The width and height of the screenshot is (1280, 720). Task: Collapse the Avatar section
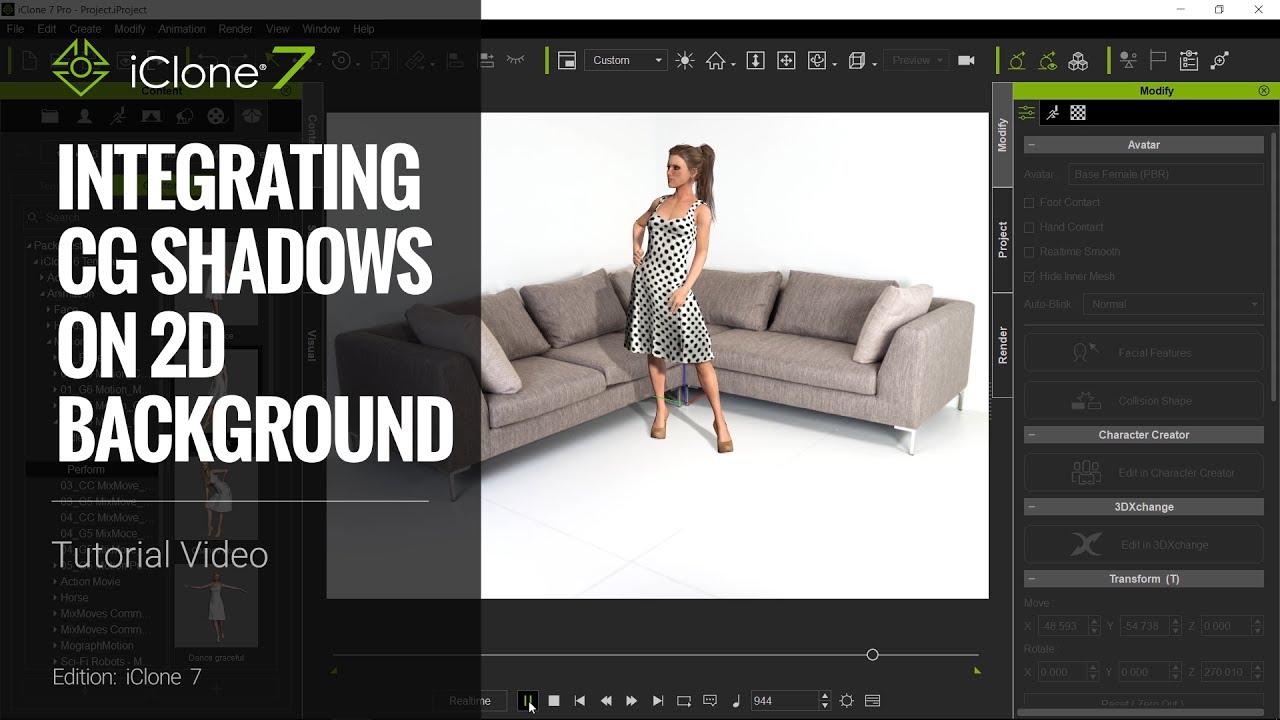point(1031,145)
